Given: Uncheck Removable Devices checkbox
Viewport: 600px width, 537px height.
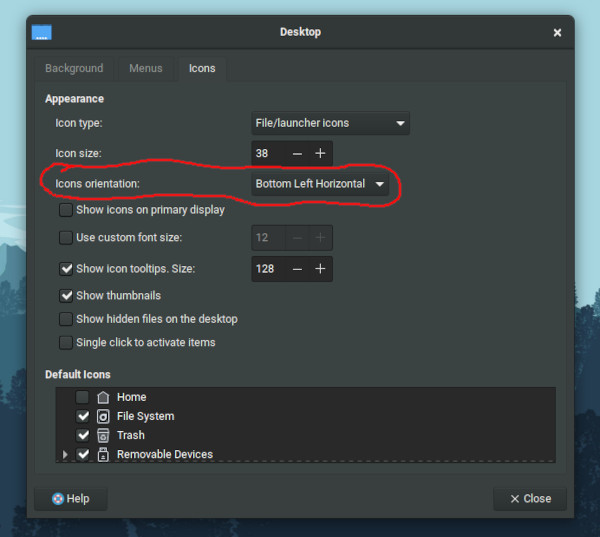Looking at the screenshot, I should (x=83, y=454).
